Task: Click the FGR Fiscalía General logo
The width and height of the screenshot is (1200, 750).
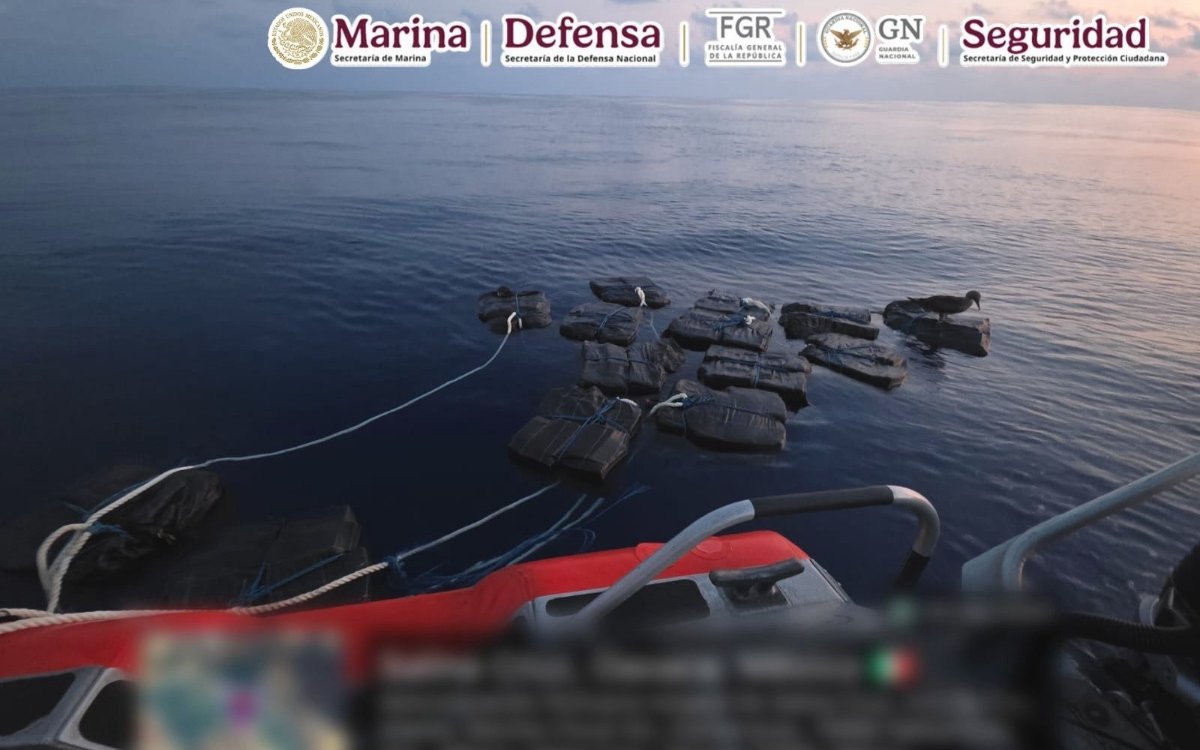Action: pyautogui.click(x=745, y=37)
